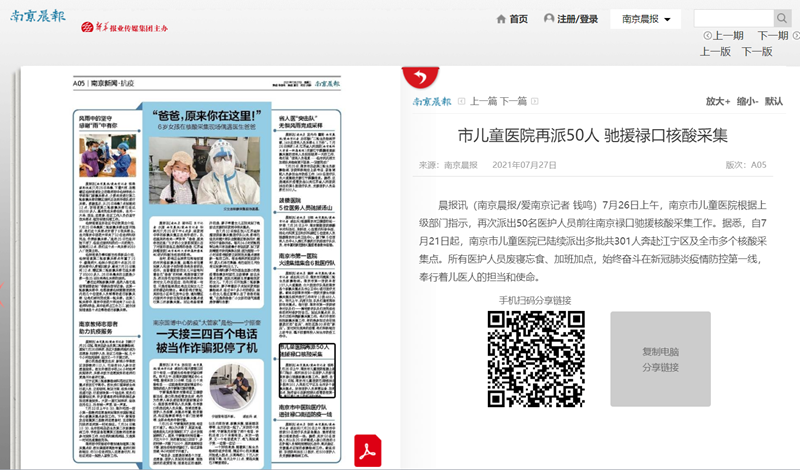This screenshot has width=800, height=470.
Task: Click the 新华报业传媒集团 logo
Action: tap(124, 28)
